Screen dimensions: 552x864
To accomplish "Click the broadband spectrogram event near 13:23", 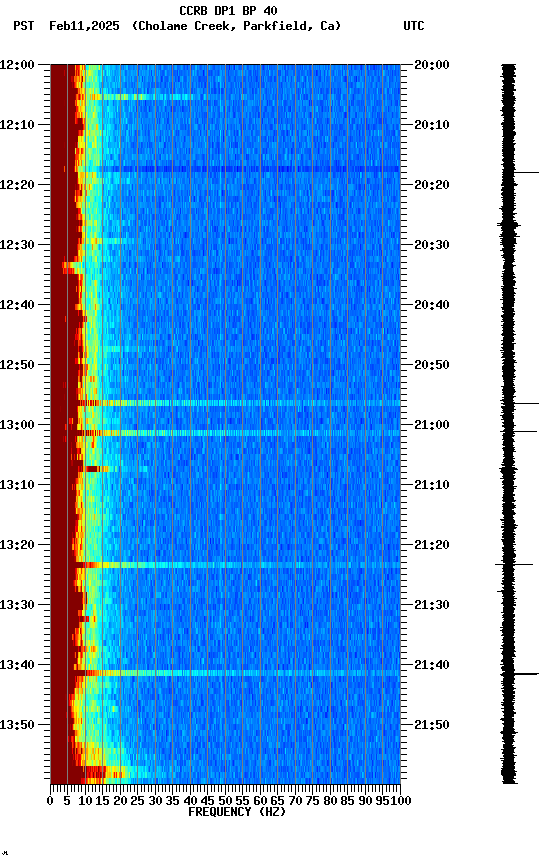I will pyautogui.click(x=238, y=565).
